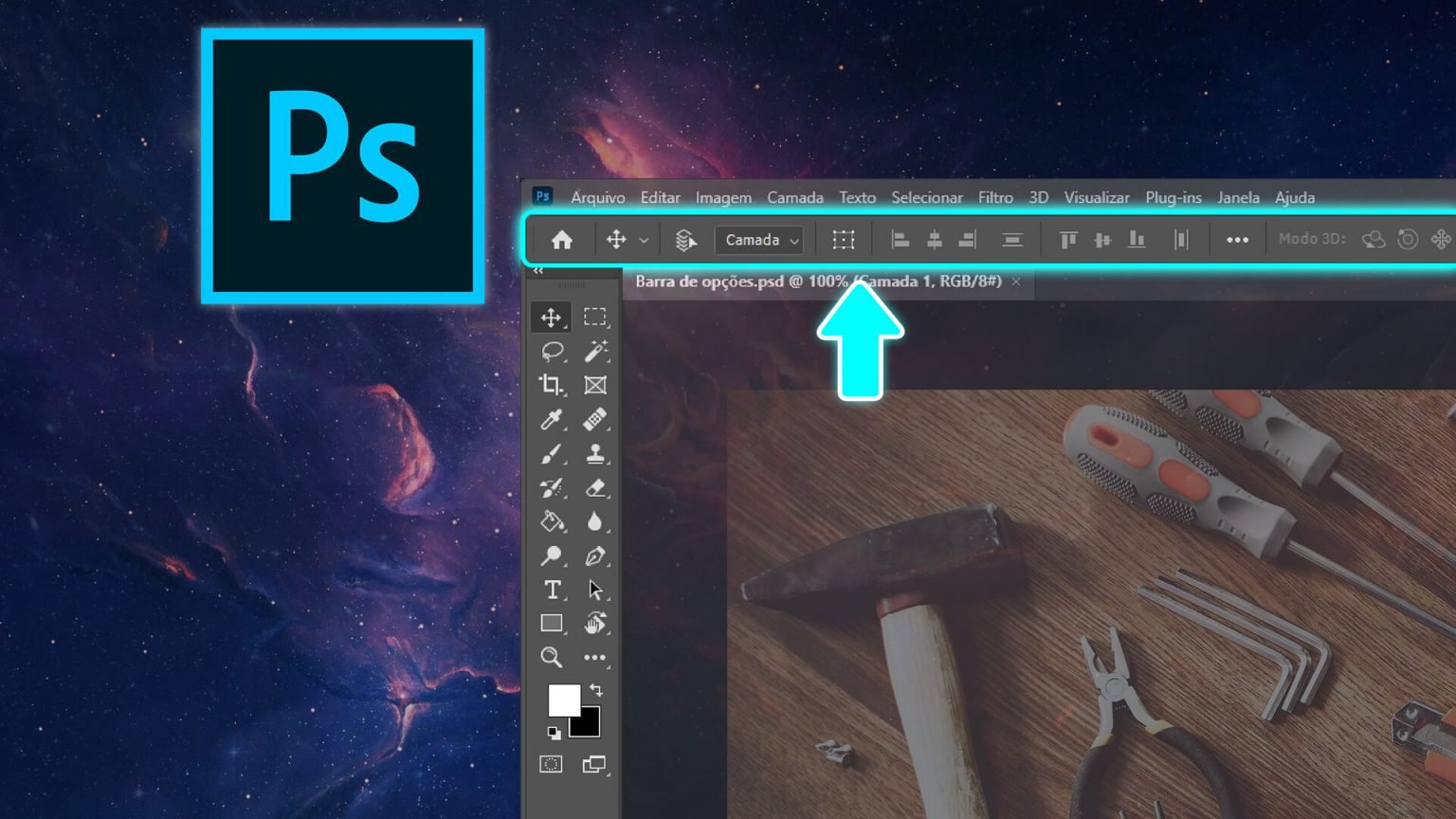Pick the Paint Bucket tool
The width and height of the screenshot is (1456, 819).
552,521
